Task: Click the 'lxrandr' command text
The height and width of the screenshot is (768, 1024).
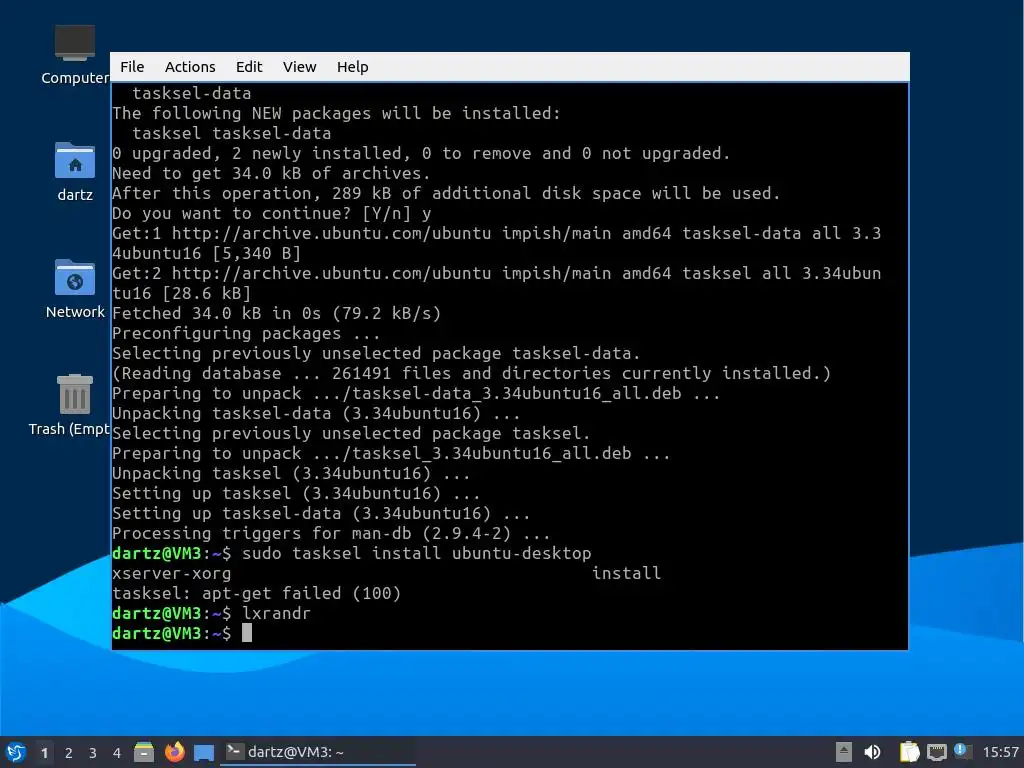Action: (276, 613)
